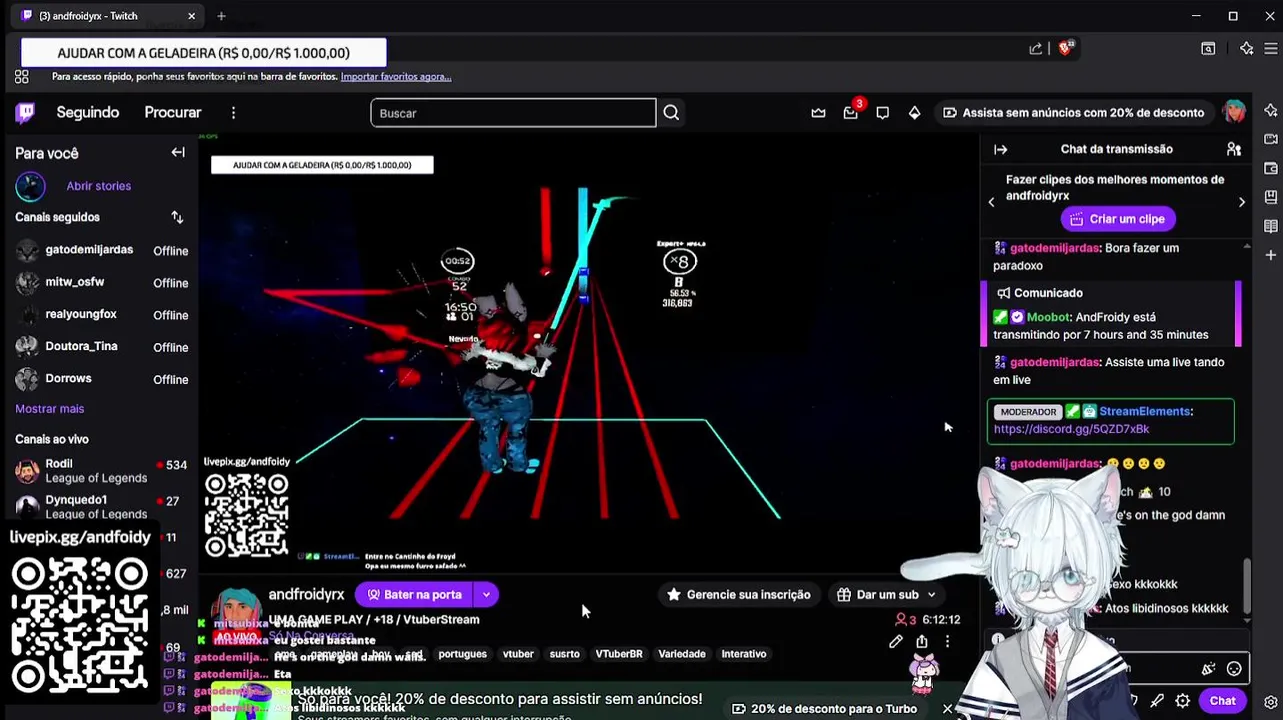Expand Bater na porta dropdown arrow
Image resolution: width=1283 pixels, height=720 pixels.
pos(486,594)
